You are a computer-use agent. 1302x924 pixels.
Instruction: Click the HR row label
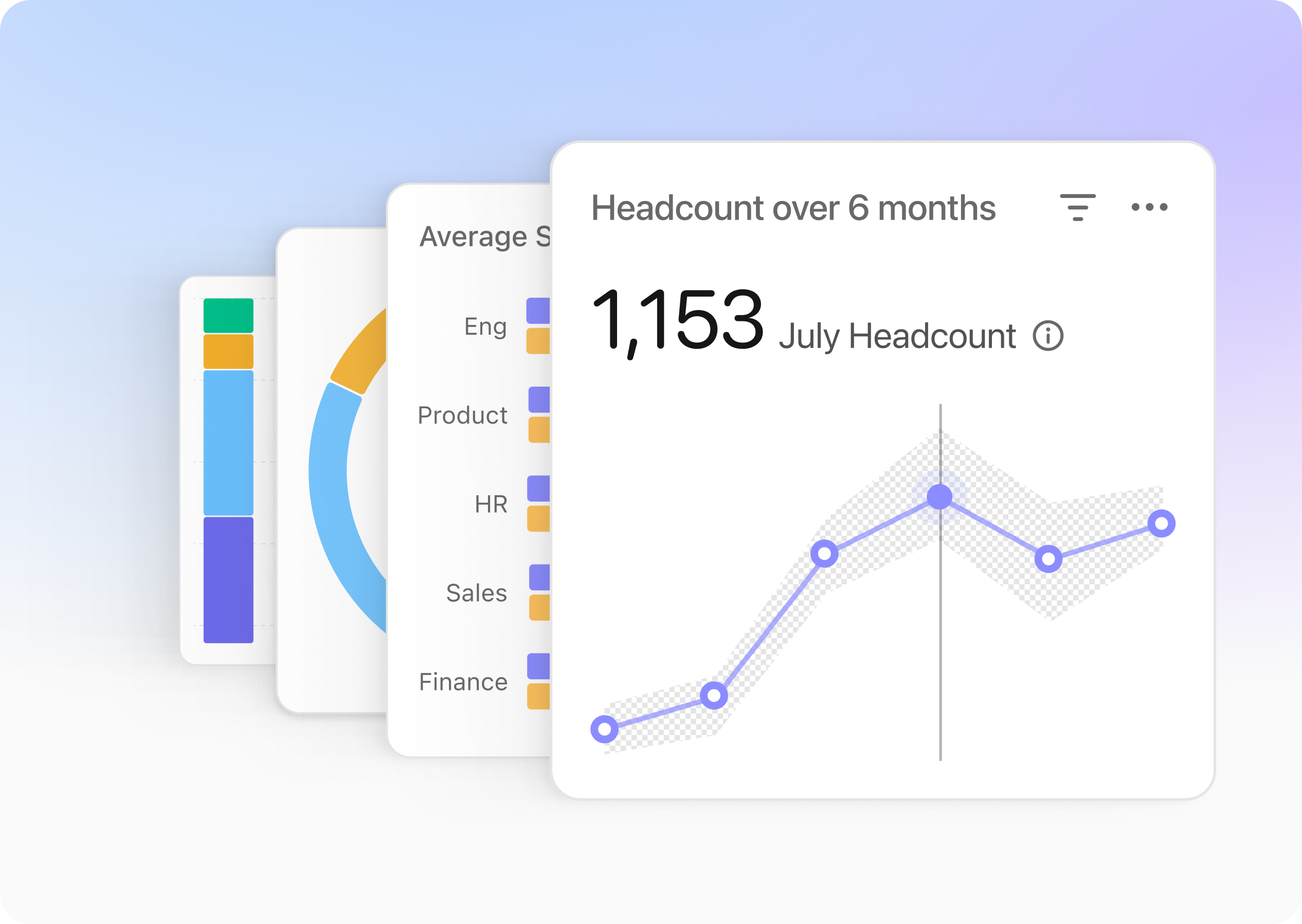[491, 504]
